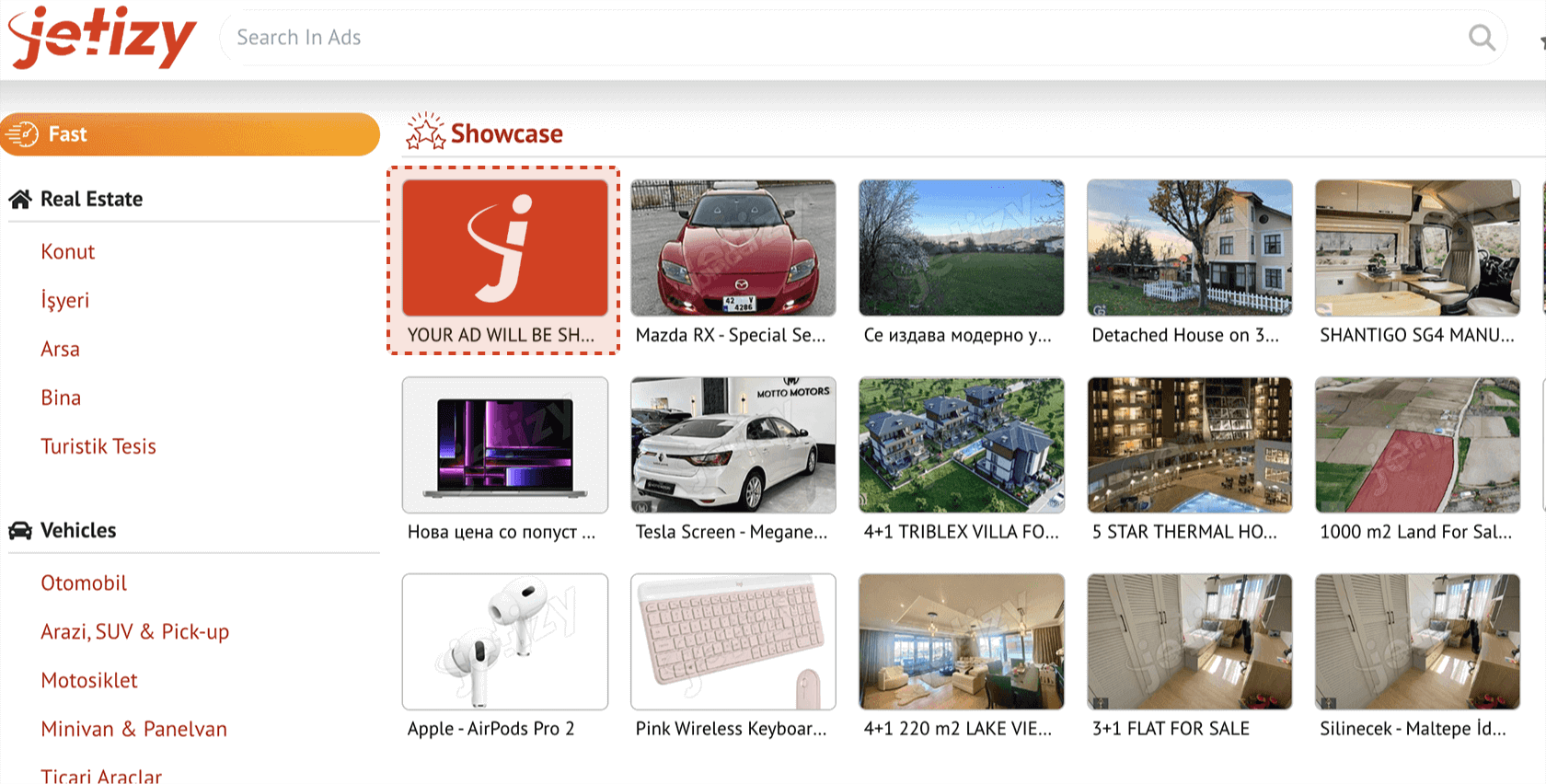Open the MacBook 'Нова цена' thumbnail
The width and height of the screenshot is (1546, 784).
(x=505, y=444)
